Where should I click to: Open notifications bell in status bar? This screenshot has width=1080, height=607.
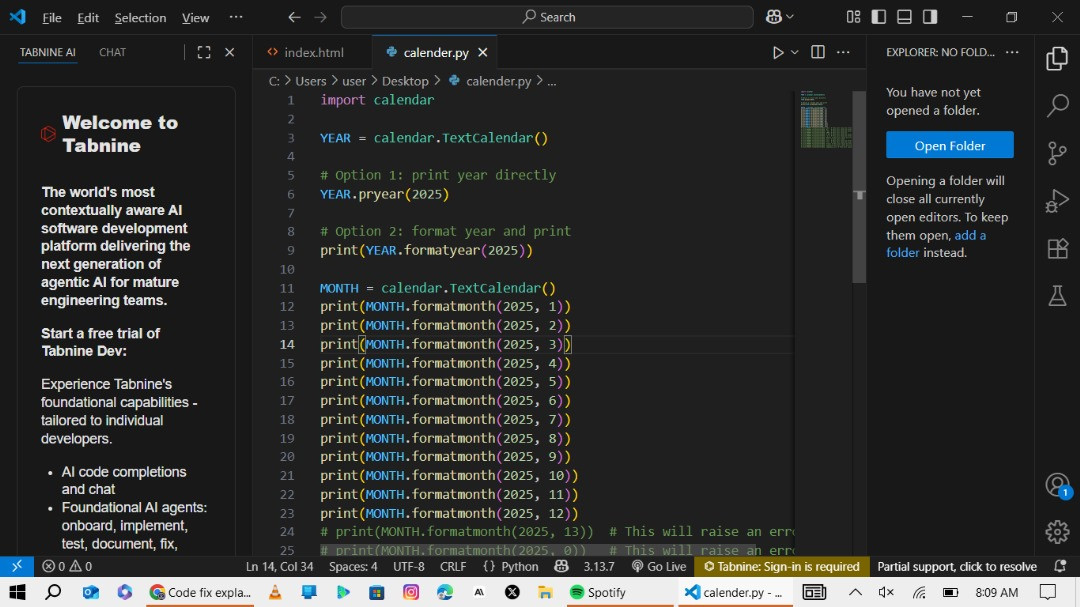click(1060, 566)
